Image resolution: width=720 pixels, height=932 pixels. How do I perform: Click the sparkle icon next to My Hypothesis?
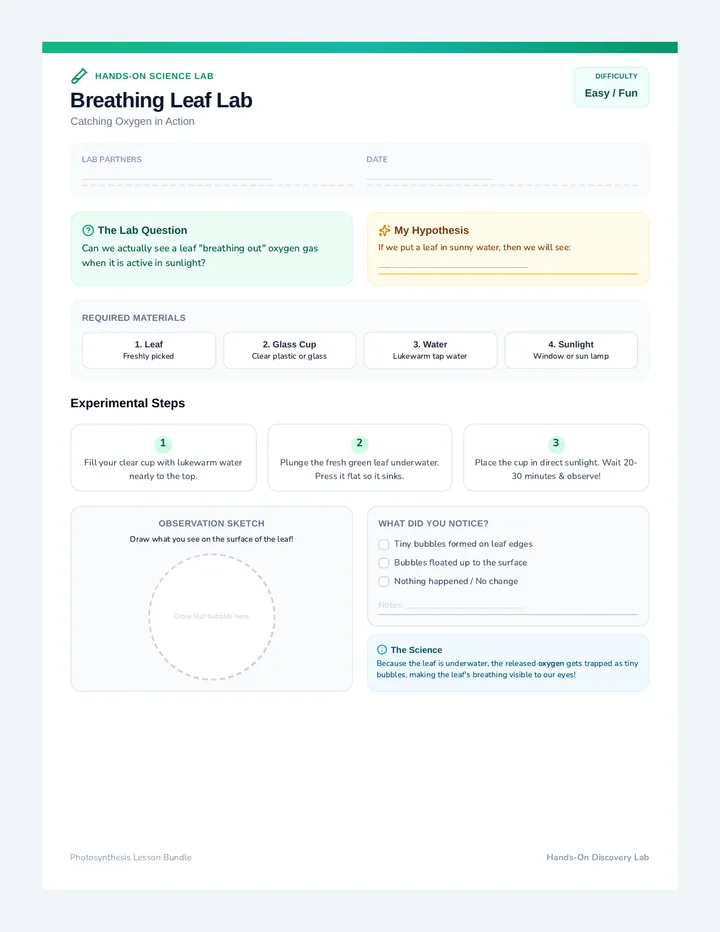point(384,230)
